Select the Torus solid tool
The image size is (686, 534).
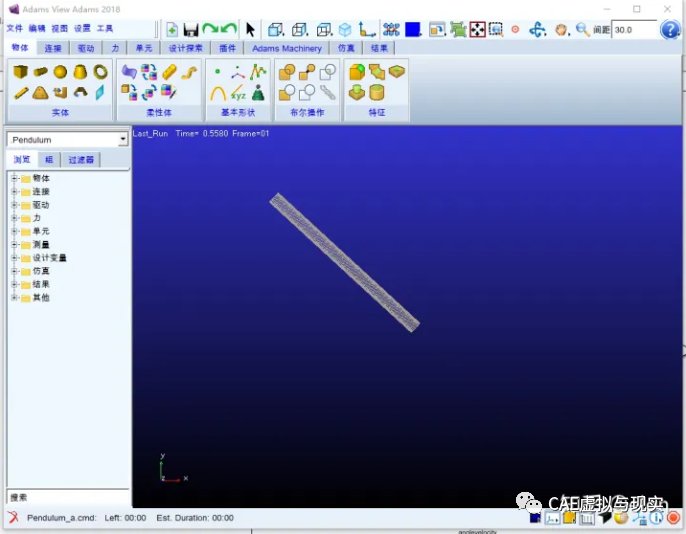[x=100, y=71]
